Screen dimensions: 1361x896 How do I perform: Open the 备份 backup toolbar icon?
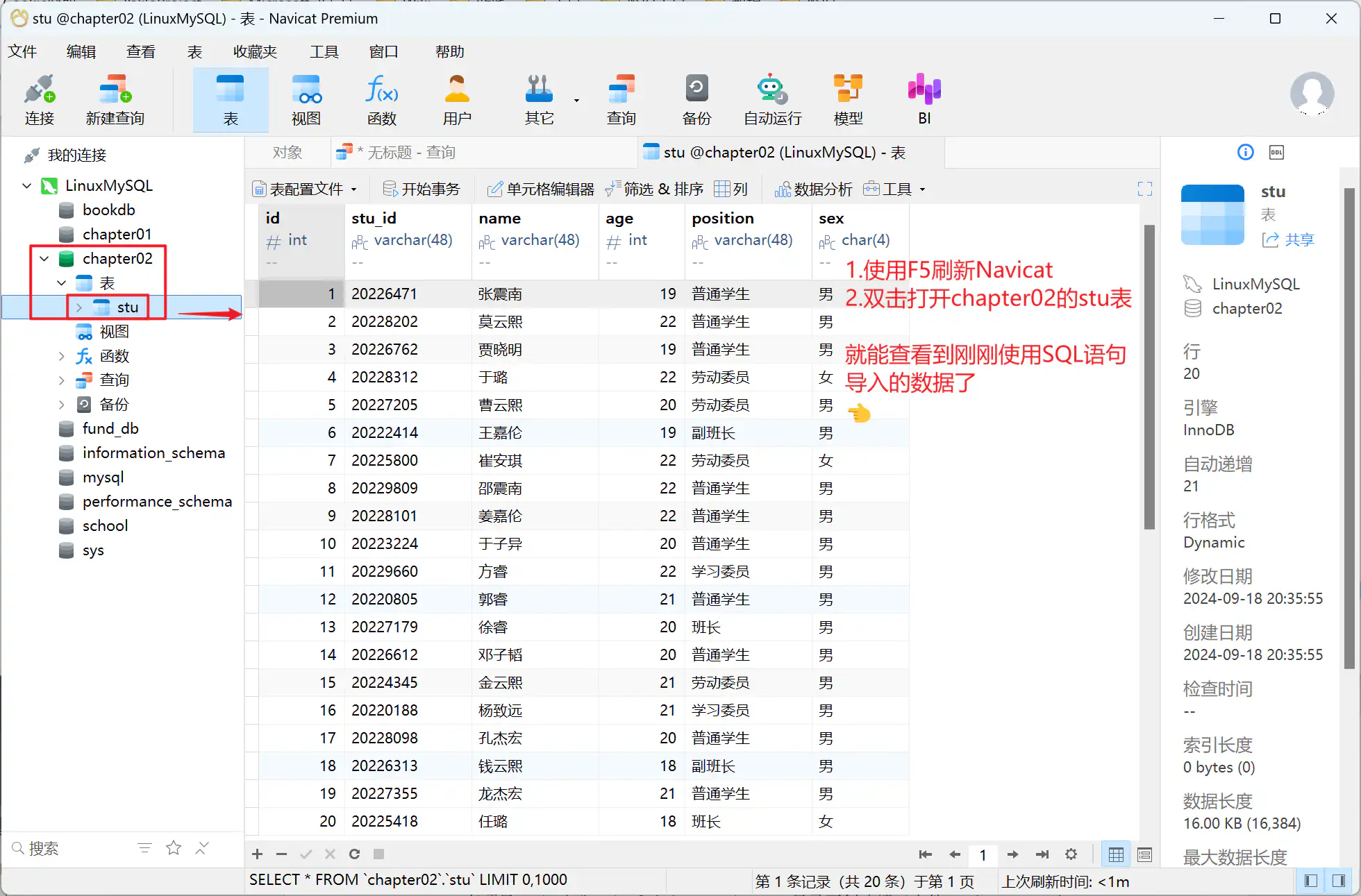tap(696, 100)
